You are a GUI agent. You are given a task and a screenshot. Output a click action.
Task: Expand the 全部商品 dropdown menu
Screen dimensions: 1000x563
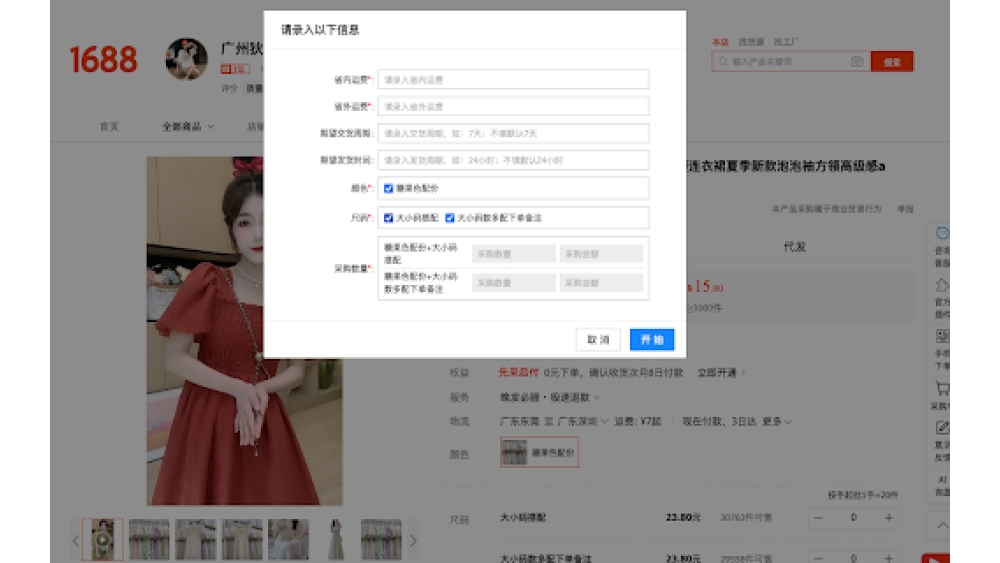pyautogui.click(x=188, y=127)
